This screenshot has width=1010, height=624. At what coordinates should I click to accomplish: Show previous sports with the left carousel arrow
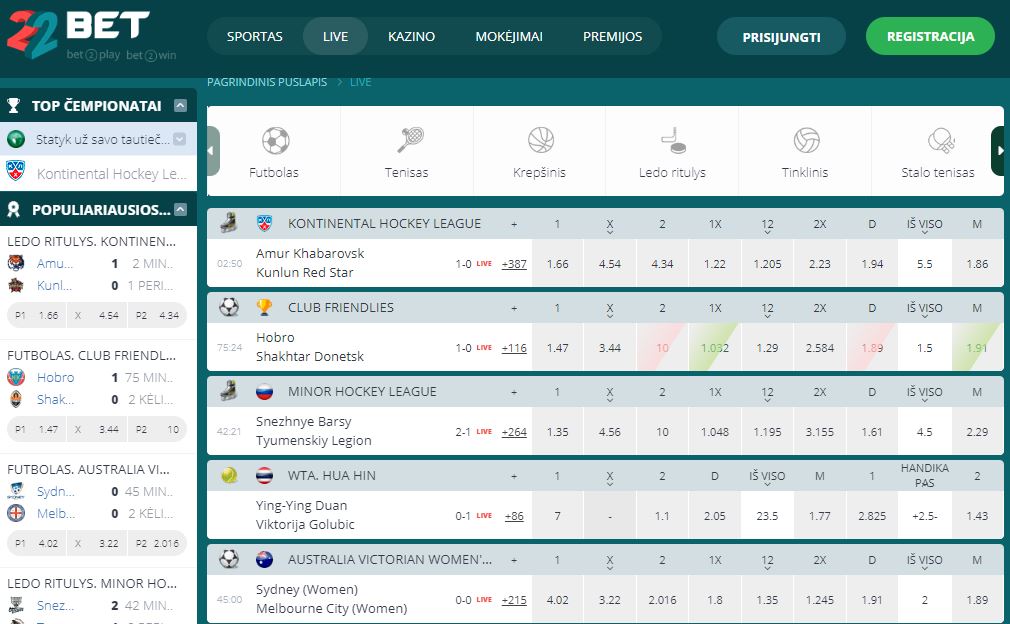point(213,151)
